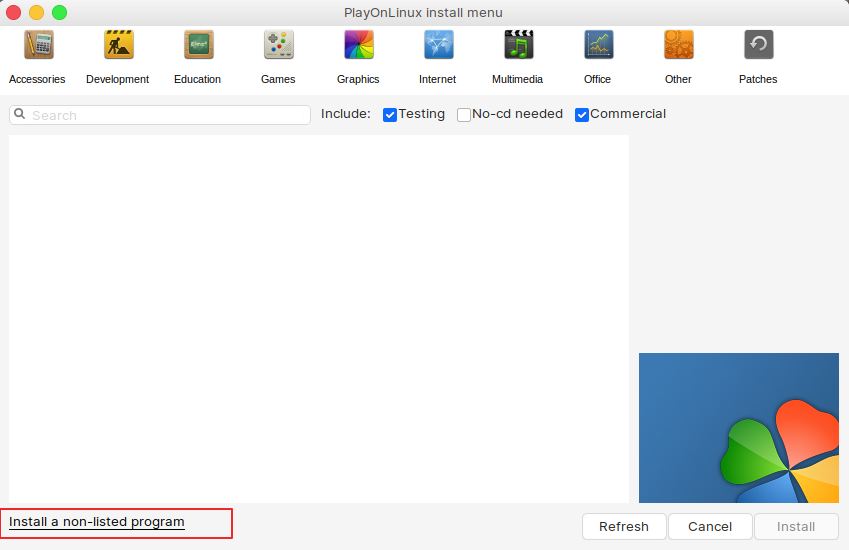849x550 pixels.
Task: Toggle the Testing checkbox
Action: pos(390,115)
